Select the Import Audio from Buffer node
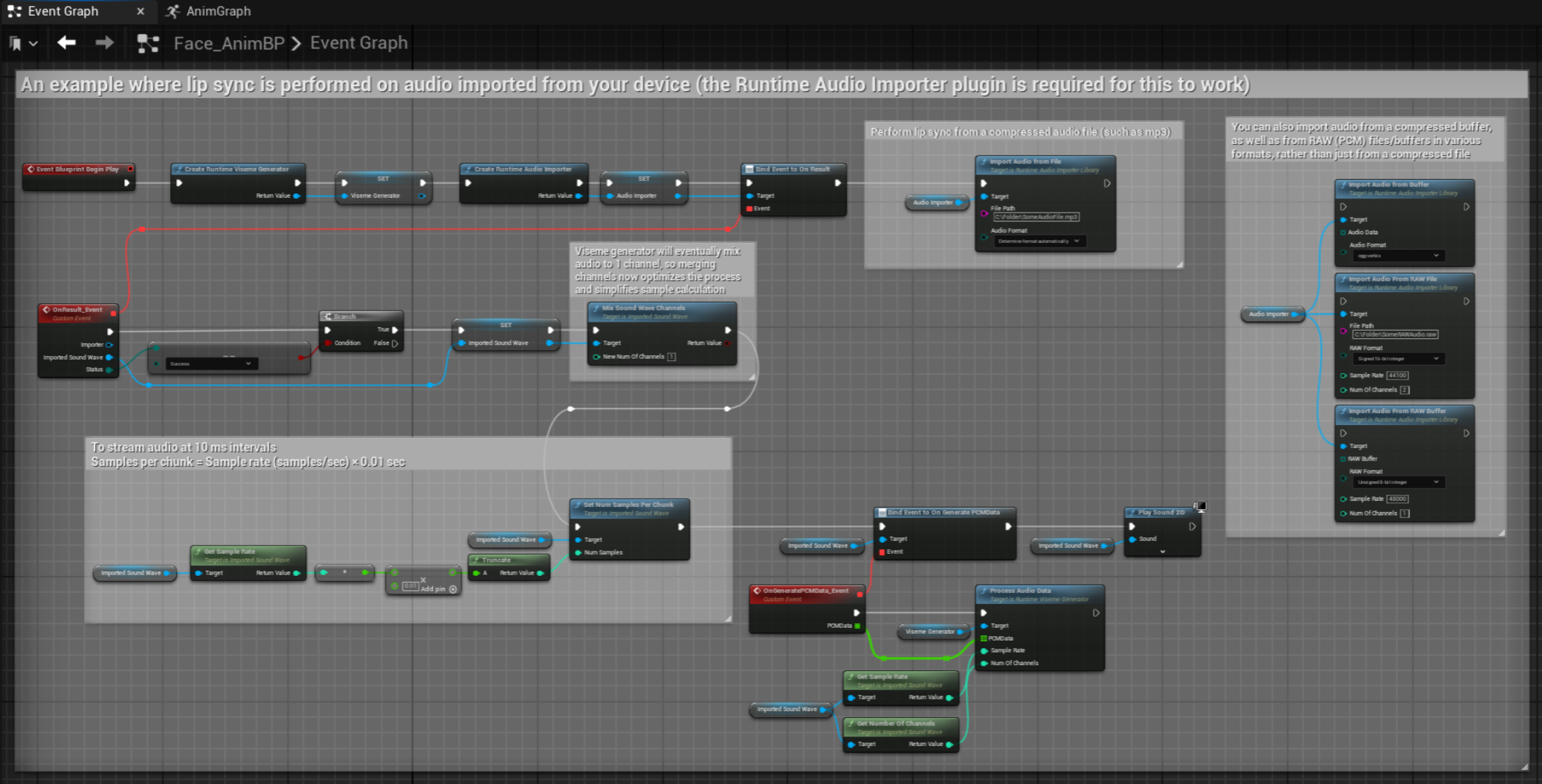The height and width of the screenshot is (784, 1542). 1404,221
